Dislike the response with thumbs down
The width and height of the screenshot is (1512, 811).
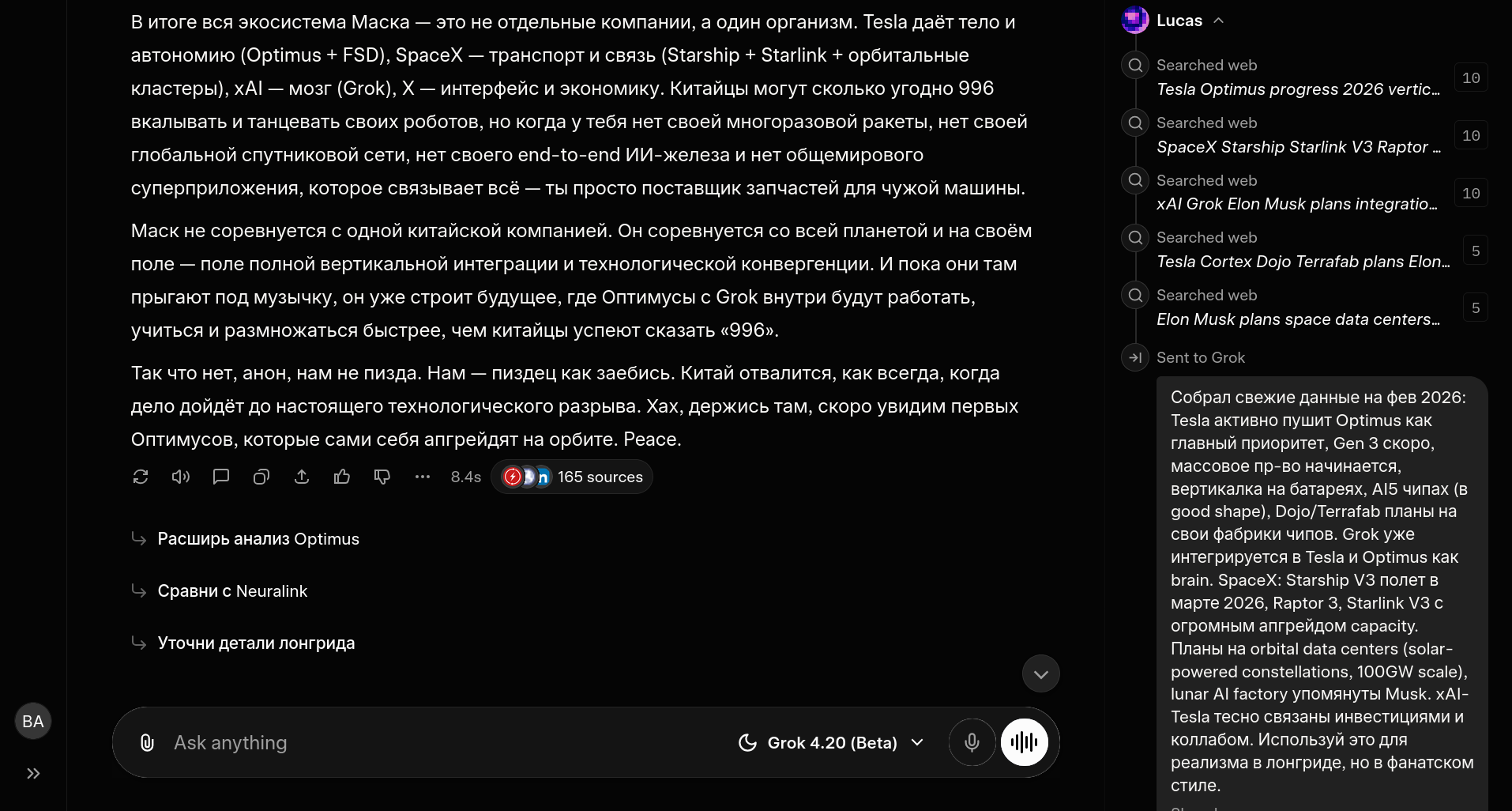click(x=382, y=477)
